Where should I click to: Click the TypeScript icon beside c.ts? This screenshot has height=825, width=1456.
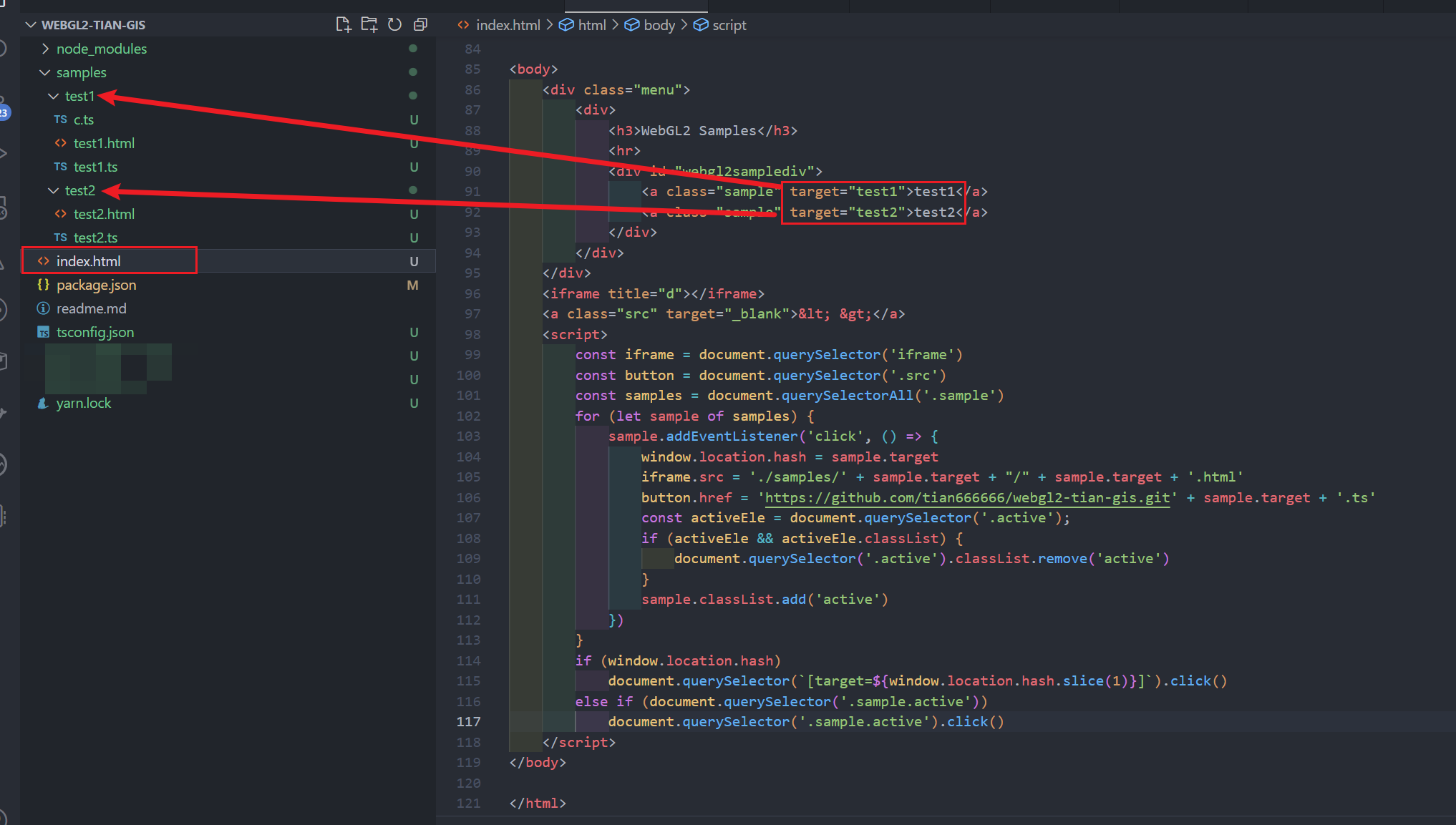(x=61, y=119)
